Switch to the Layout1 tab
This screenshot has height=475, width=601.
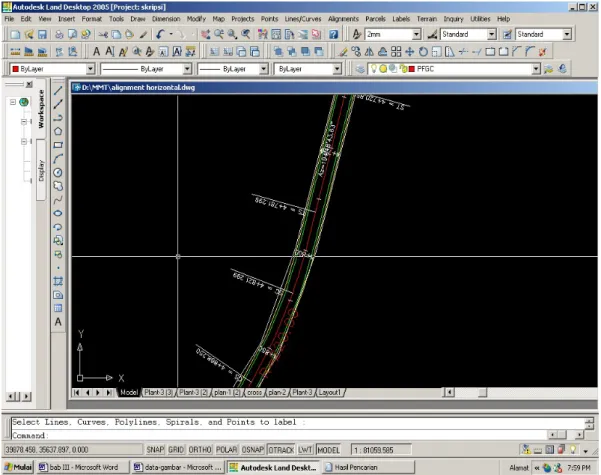point(330,393)
